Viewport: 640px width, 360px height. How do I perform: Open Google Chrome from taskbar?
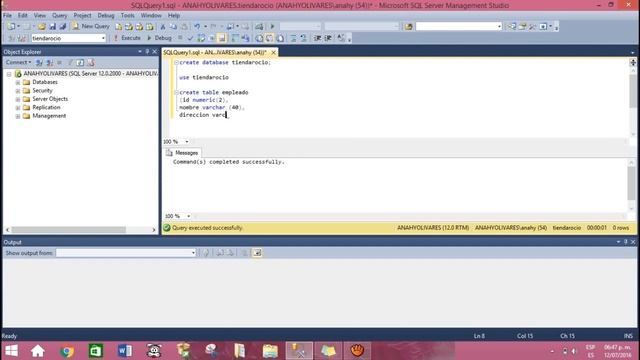point(67,351)
